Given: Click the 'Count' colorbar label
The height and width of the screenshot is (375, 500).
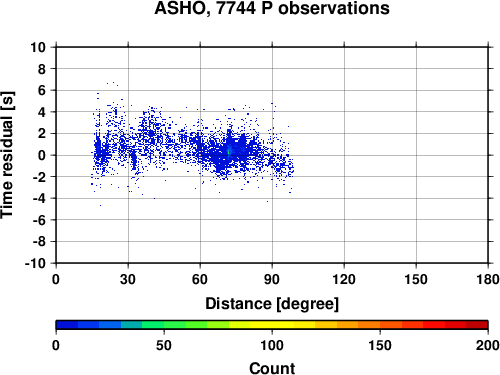Looking at the screenshot, I should [272, 368].
